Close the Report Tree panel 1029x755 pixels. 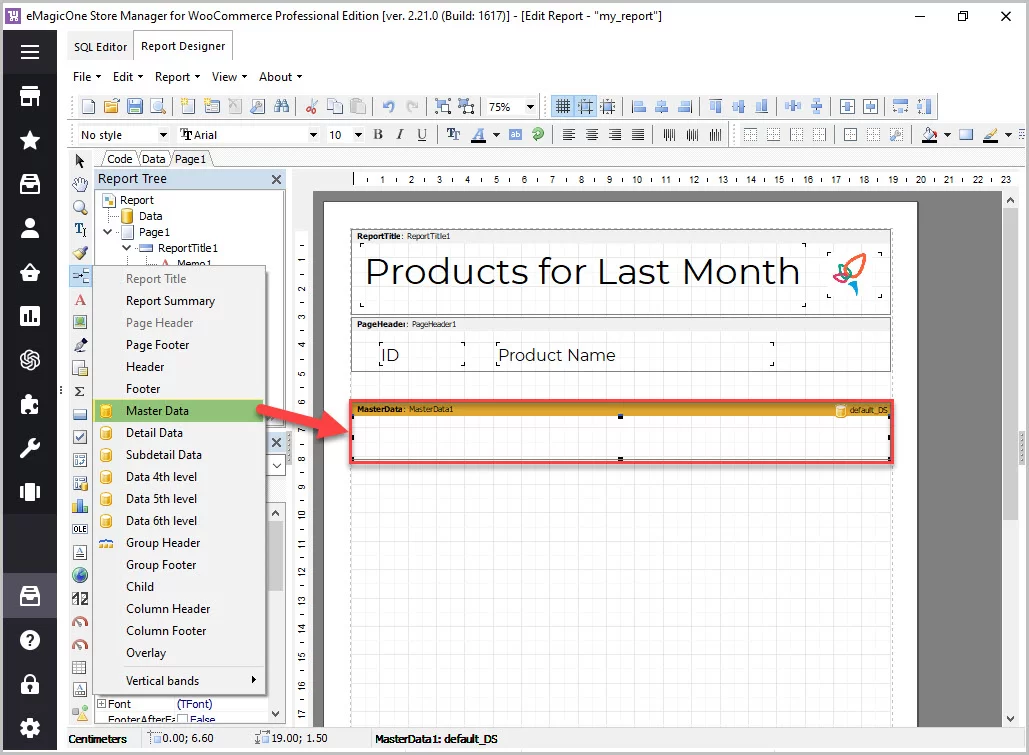click(277, 179)
